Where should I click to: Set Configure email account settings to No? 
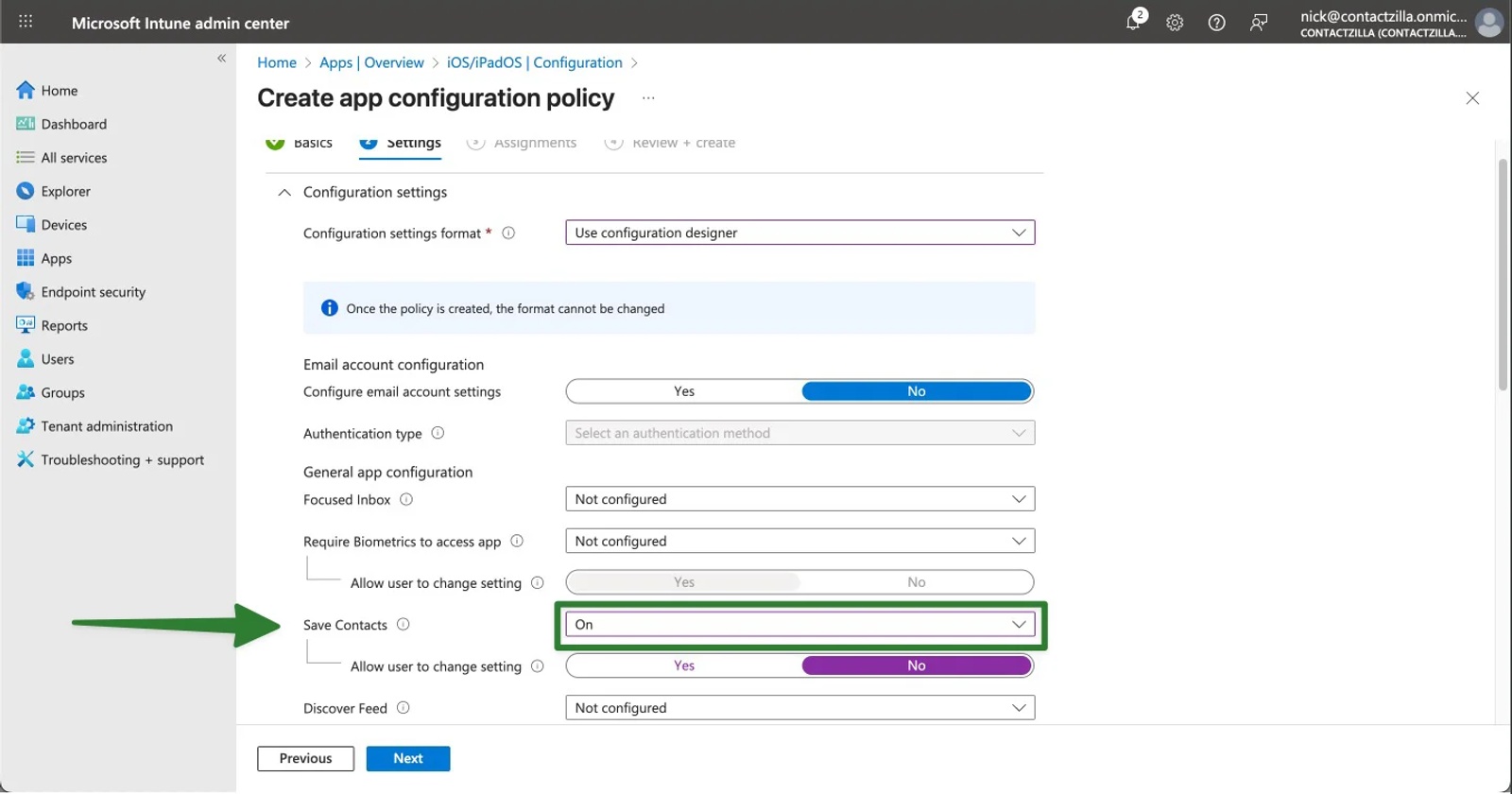coord(917,391)
